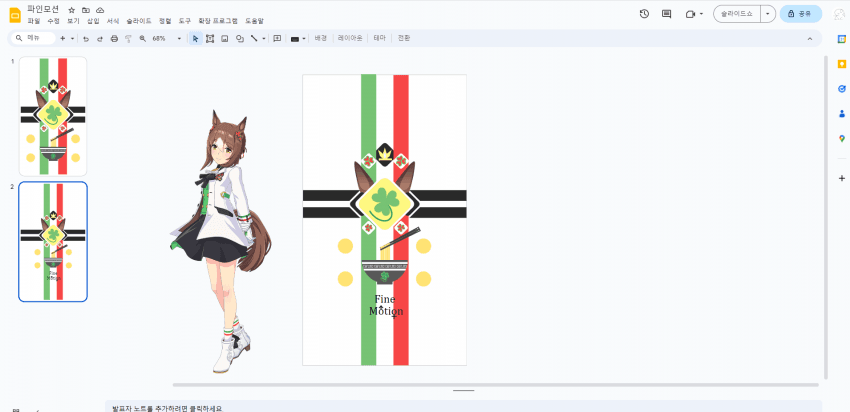The width and height of the screenshot is (850, 412).
Task: Start the 슬라이드쇼 presentation
Action: [x=737, y=14]
